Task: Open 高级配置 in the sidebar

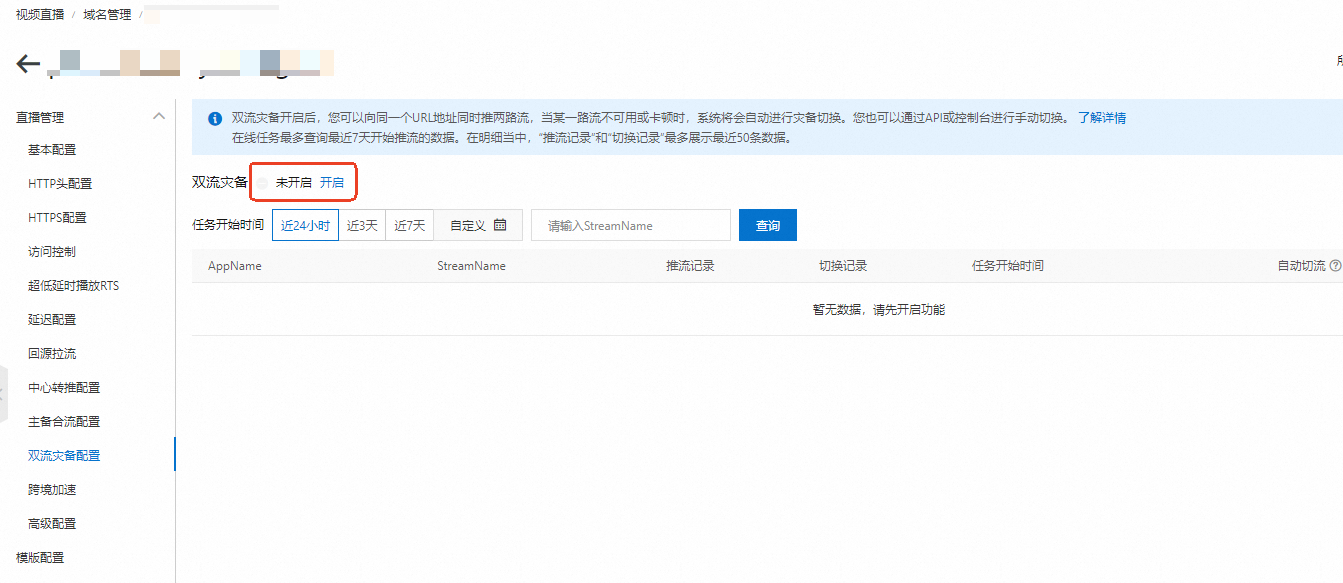Action: [x=52, y=524]
